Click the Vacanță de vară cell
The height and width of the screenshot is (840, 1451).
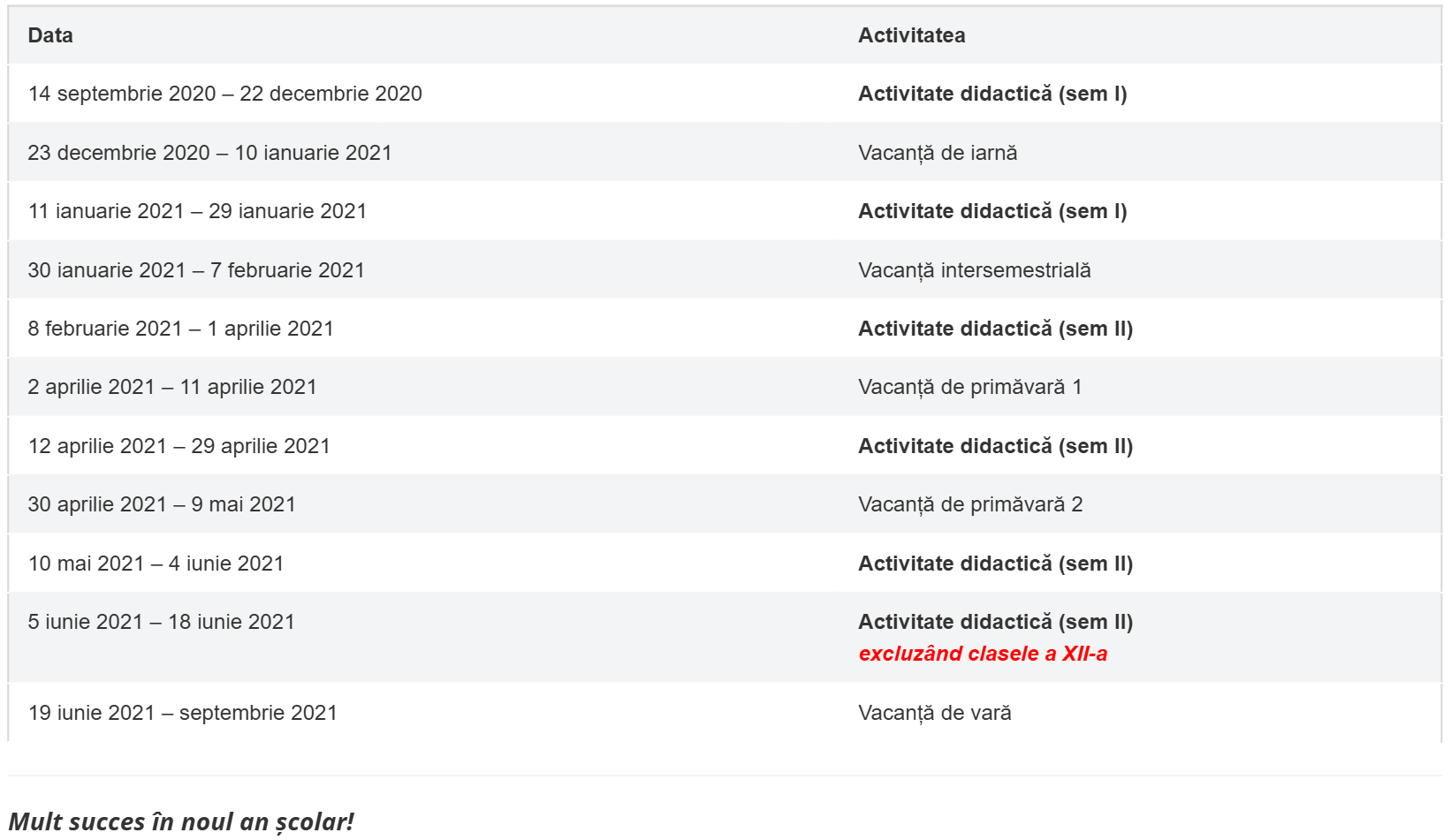pos(934,713)
